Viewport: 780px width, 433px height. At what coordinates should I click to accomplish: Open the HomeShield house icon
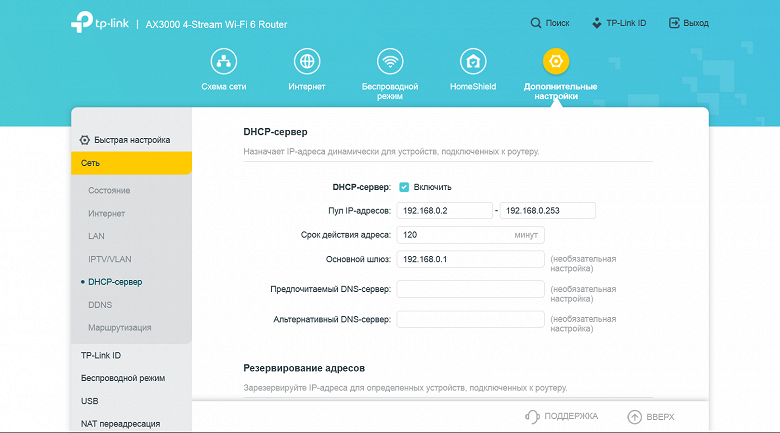tap(473, 61)
